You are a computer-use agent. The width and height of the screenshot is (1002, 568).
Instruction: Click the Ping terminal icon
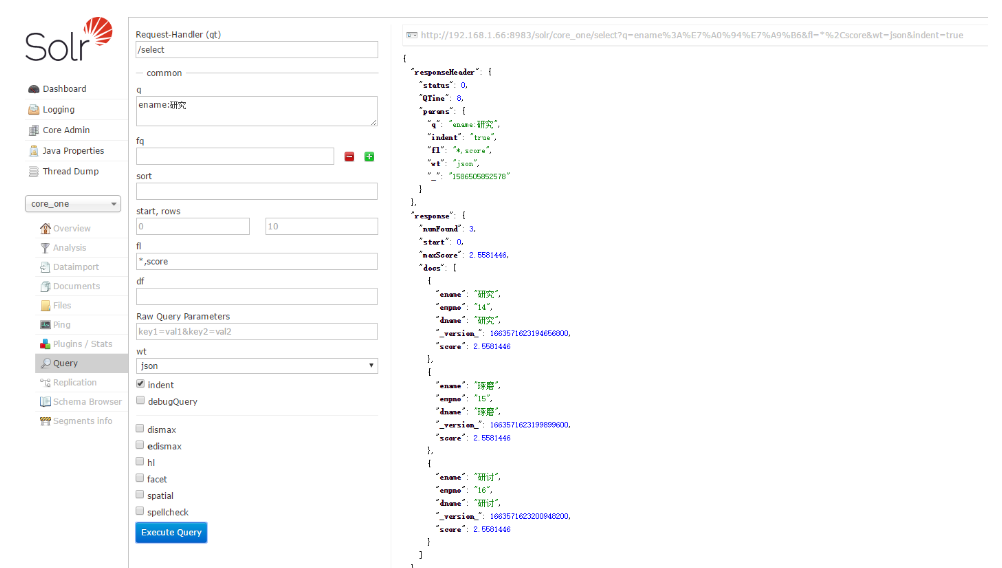[45, 325]
